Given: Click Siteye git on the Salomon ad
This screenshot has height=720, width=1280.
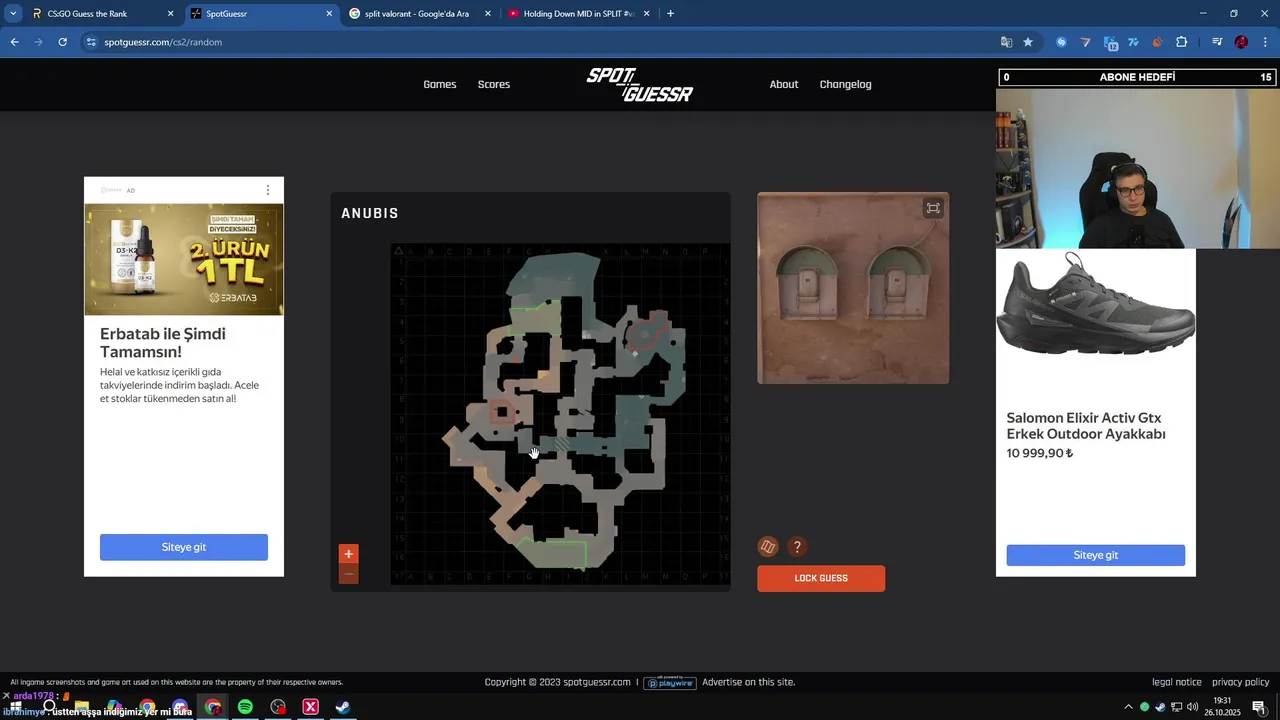Looking at the screenshot, I should [x=1096, y=555].
